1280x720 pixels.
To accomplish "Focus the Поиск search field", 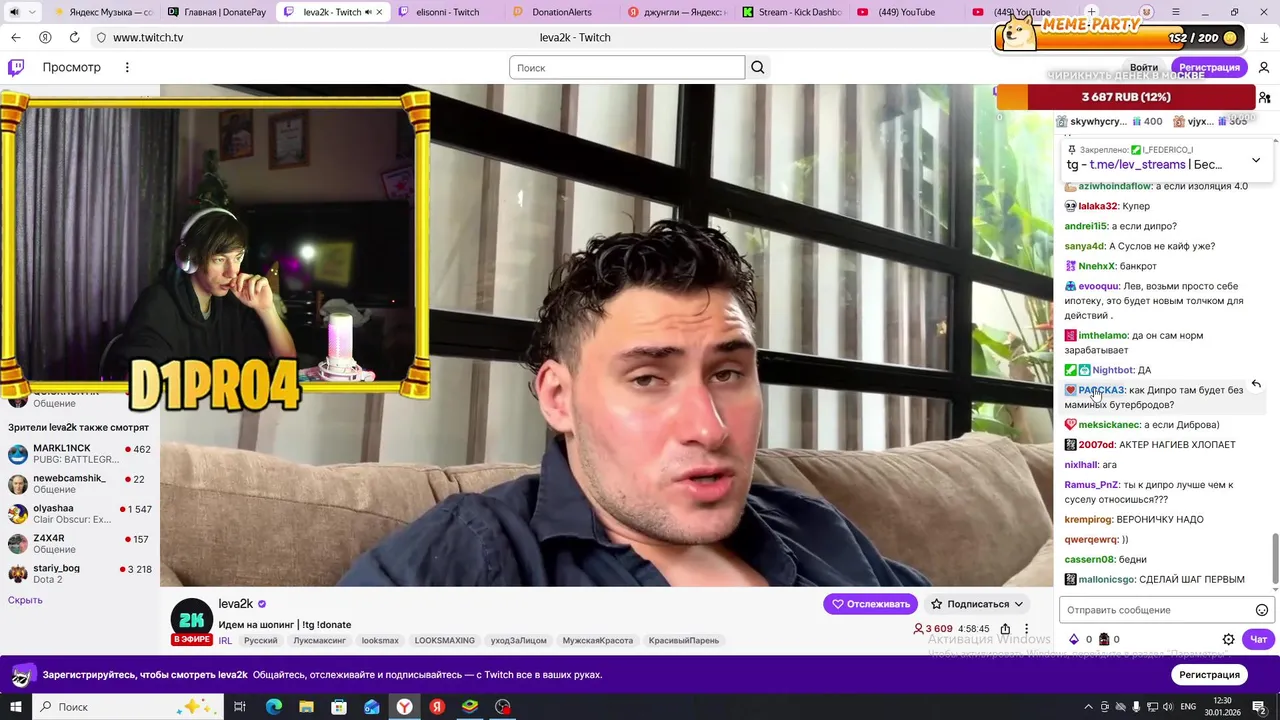I will click(x=627, y=67).
